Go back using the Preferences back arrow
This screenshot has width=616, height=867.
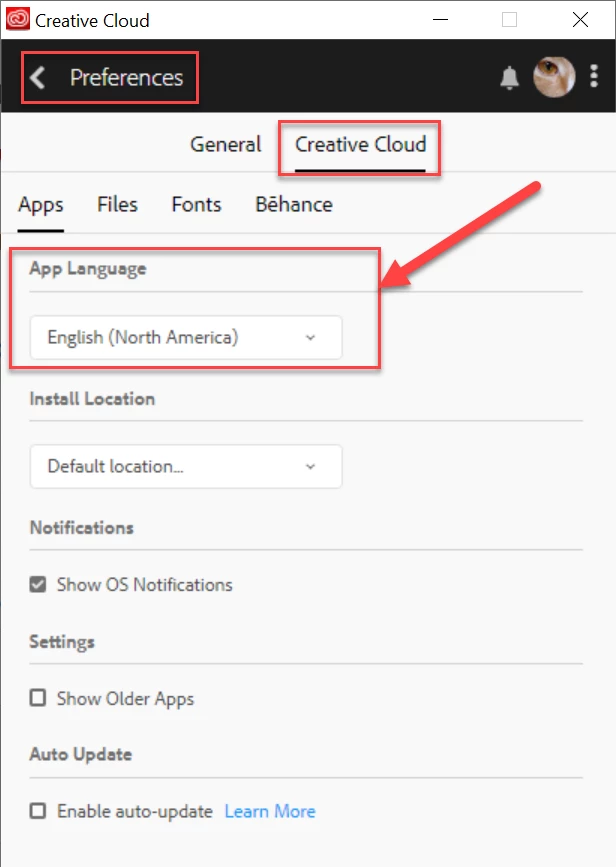(x=37, y=77)
